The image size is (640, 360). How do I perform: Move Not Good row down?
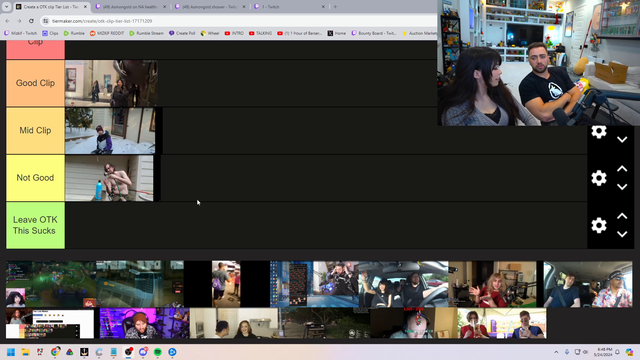[x=622, y=187]
